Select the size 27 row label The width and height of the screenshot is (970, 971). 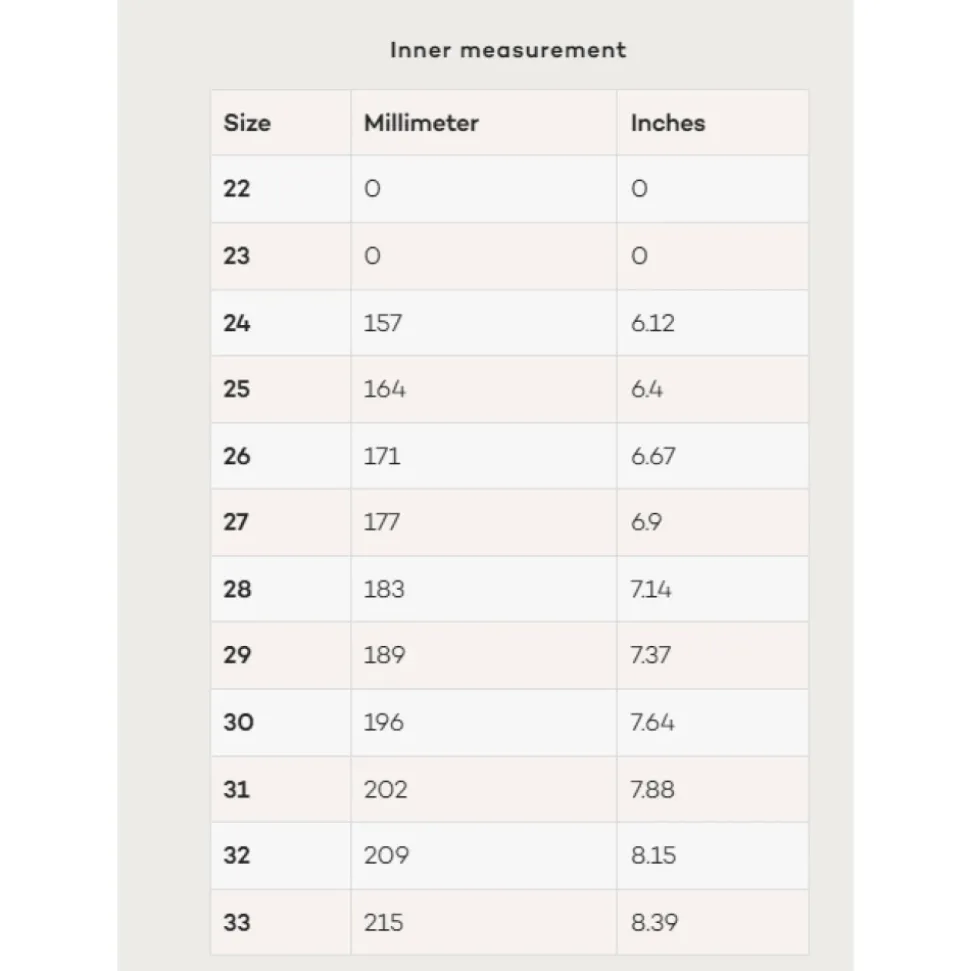(x=236, y=522)
